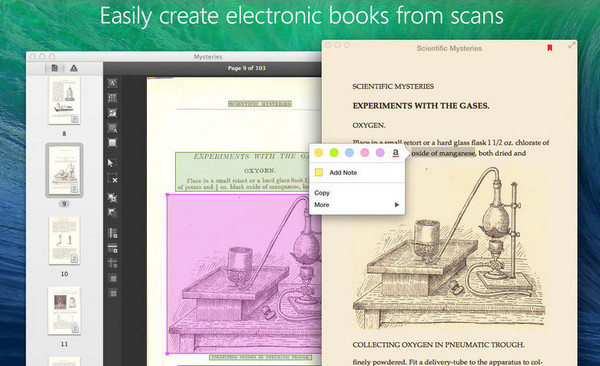The height and width of the screenshot is (366, 600).
Task: Click the 'Mysteries' window title
Action: point(208,57)
